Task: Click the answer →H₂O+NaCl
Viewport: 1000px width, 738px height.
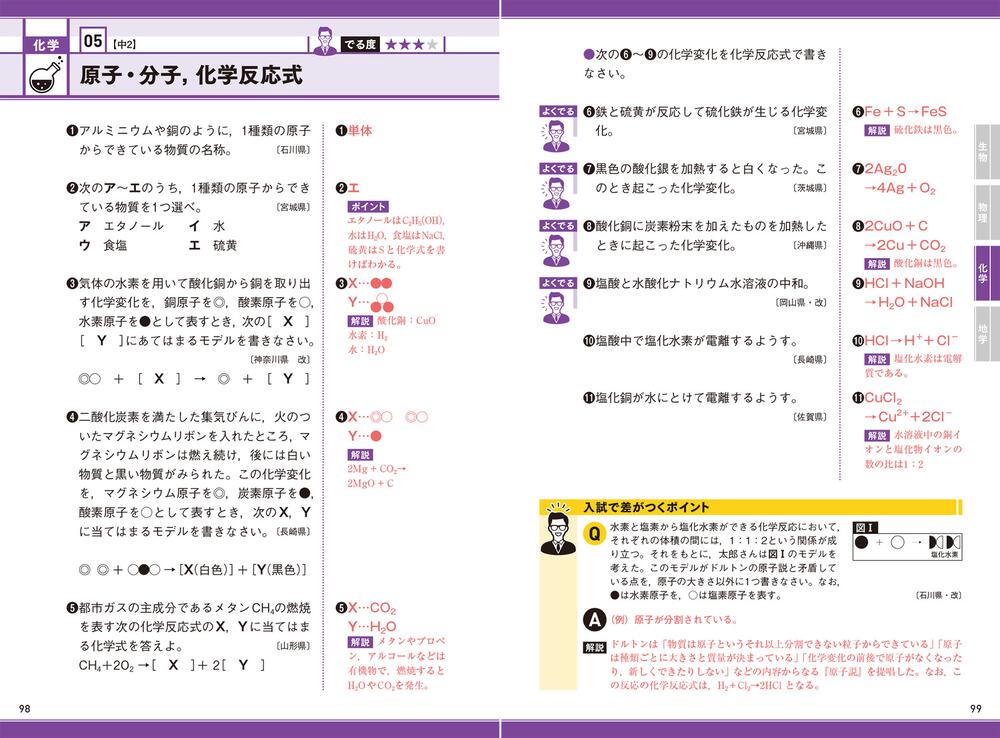Action: (x=908, y=302)
